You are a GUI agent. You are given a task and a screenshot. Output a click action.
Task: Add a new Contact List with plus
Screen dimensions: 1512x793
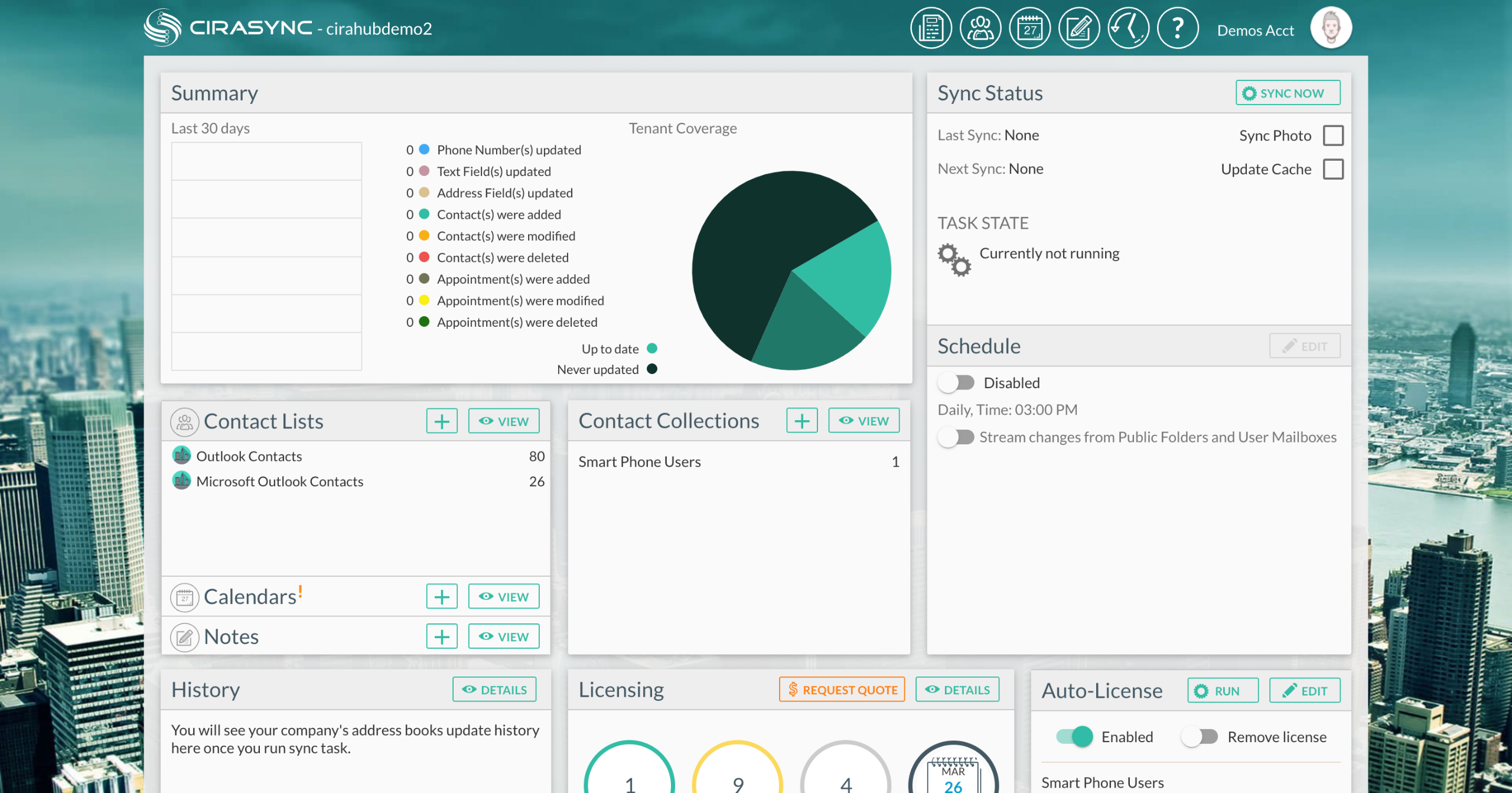442,421
